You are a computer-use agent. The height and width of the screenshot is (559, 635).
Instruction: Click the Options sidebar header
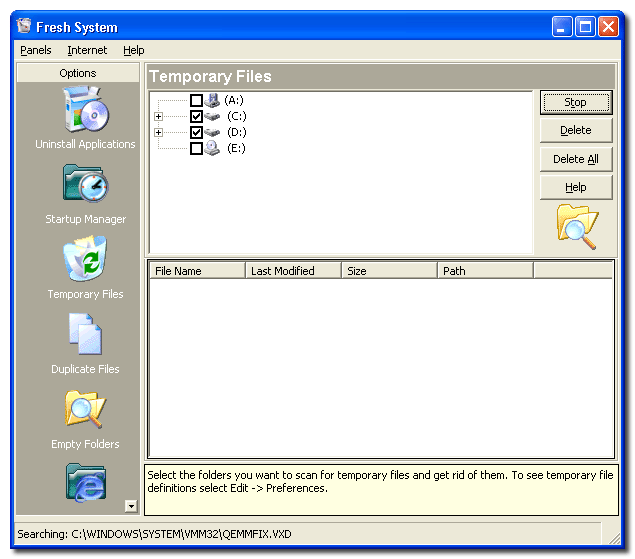click(x=78, y=73)
